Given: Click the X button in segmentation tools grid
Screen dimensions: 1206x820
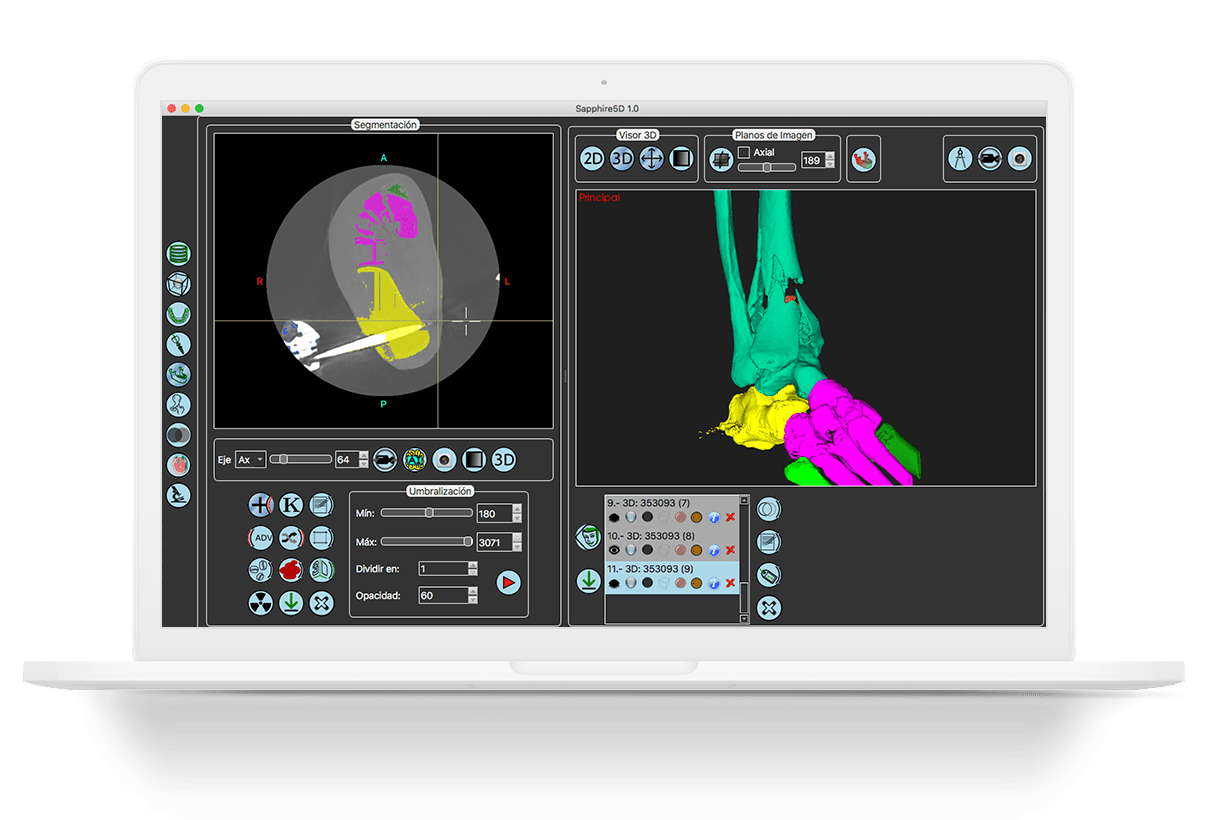Looking at the screenshot, I should coord(321,603).
